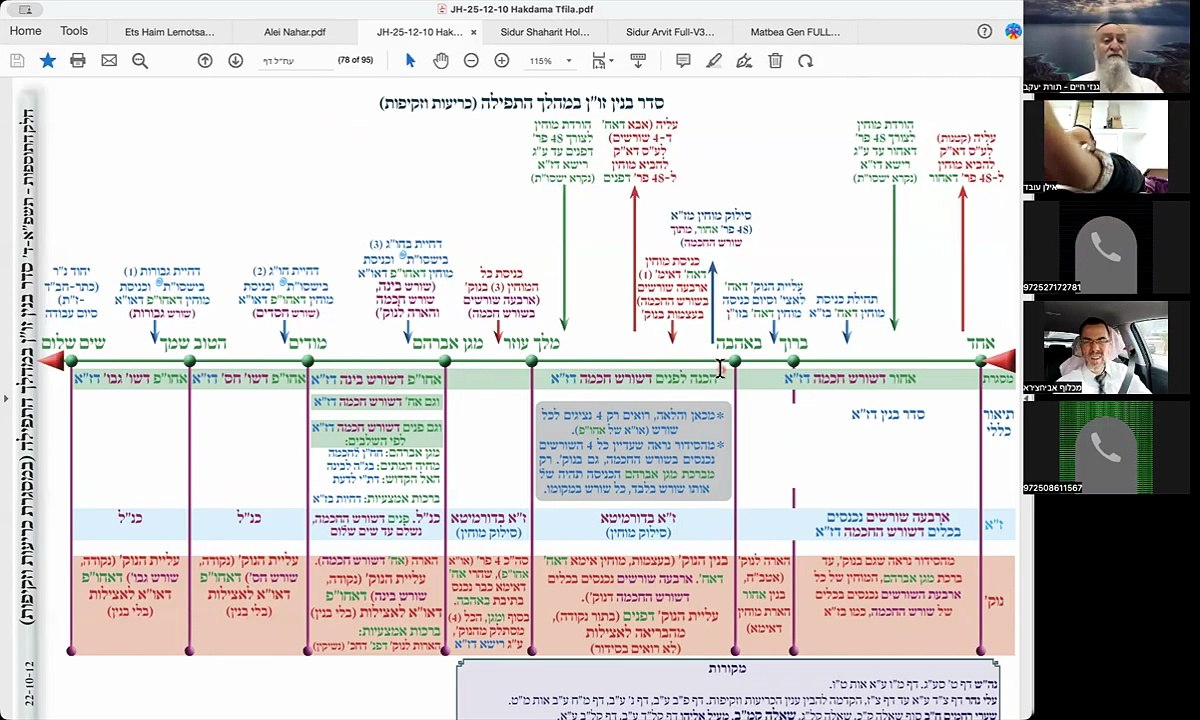
Task: Click the Home tab
Action: pos(25,31)
